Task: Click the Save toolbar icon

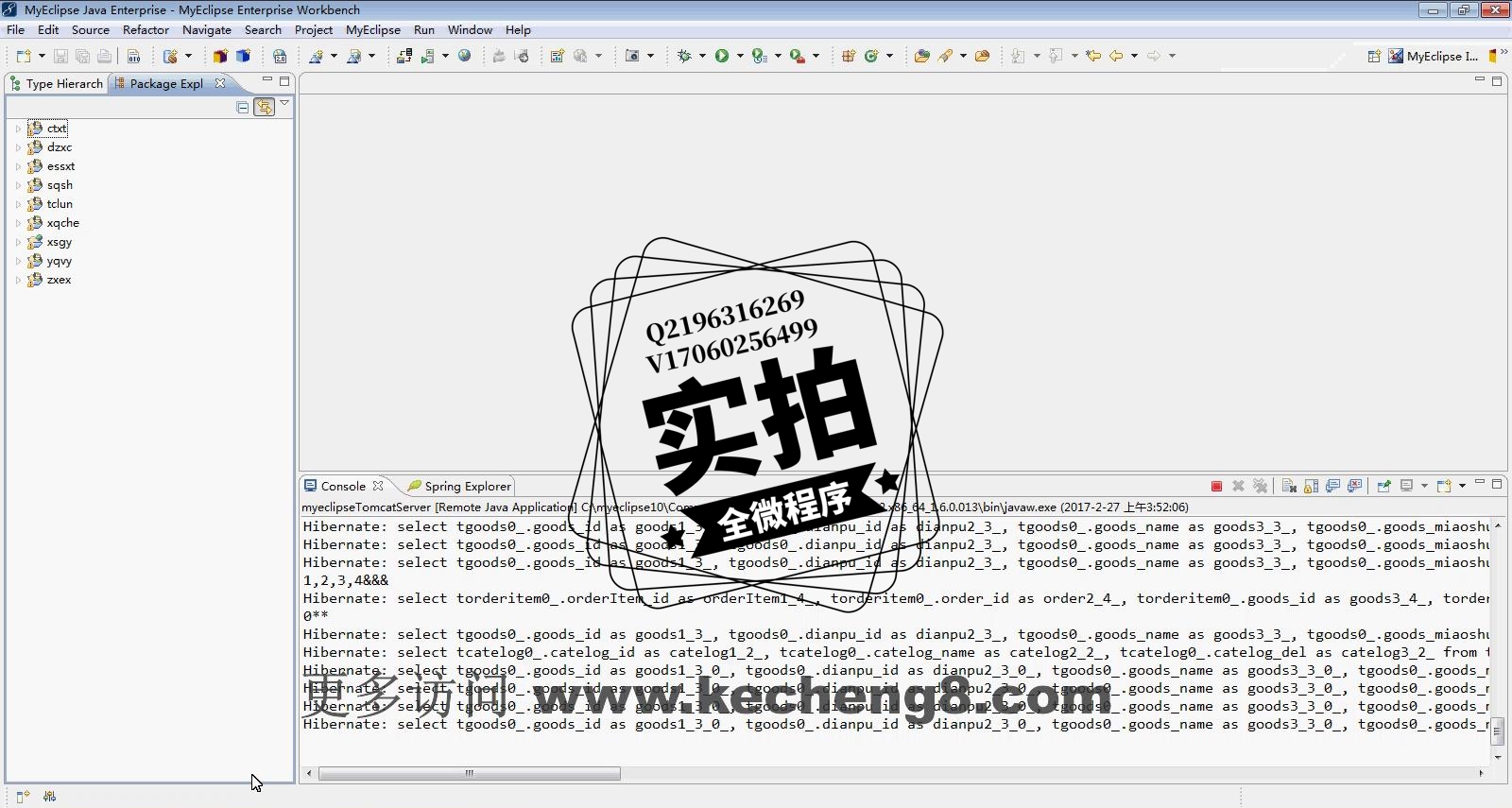Action: coord(60,56)
